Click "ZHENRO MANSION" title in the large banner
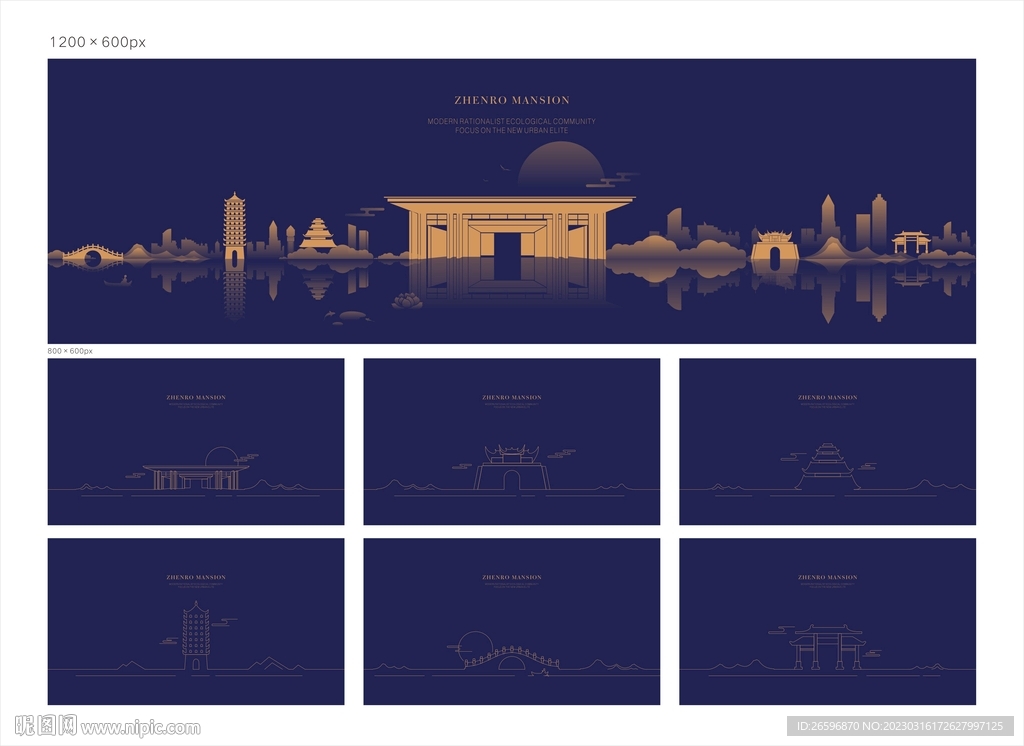This screenshot has width=1024, height=746. (512, 100)
